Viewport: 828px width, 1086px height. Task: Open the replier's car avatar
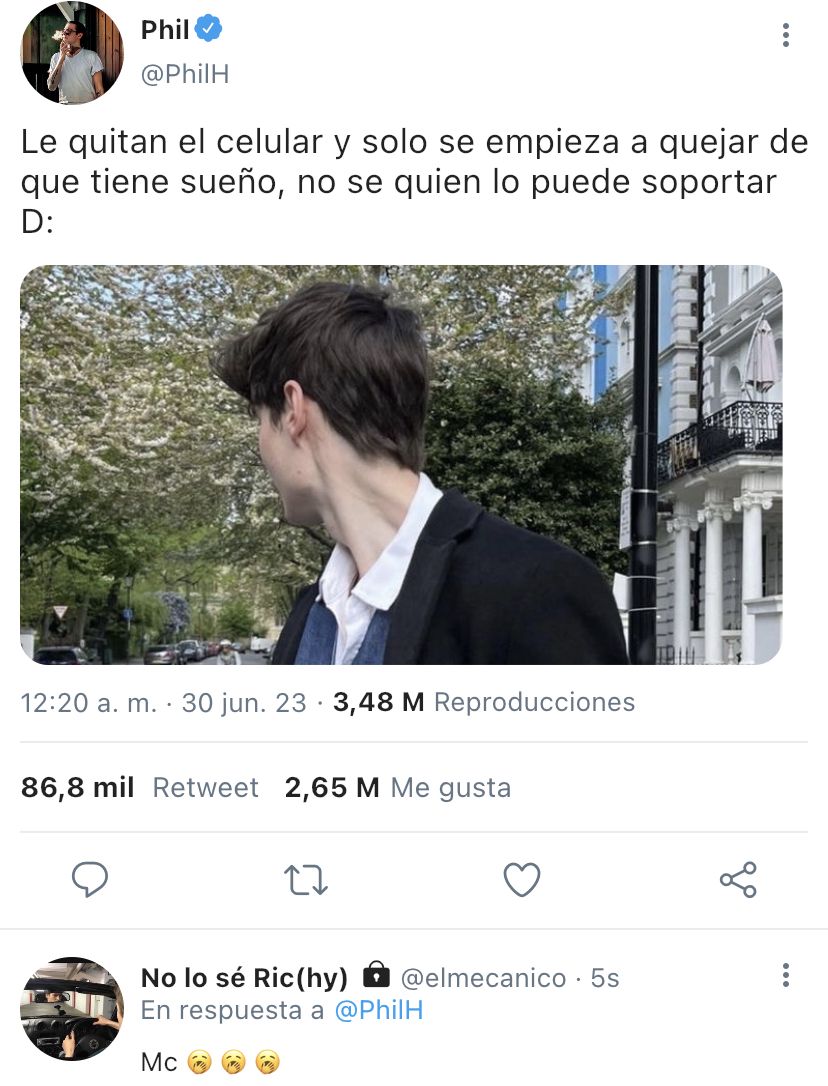tap(72, 1008)
